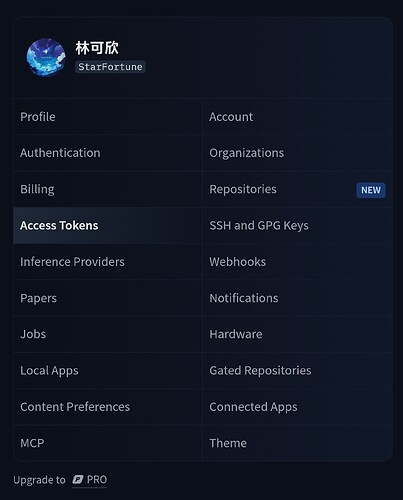Open Authentication settings

pyautogui.click(x=108, y=153)
